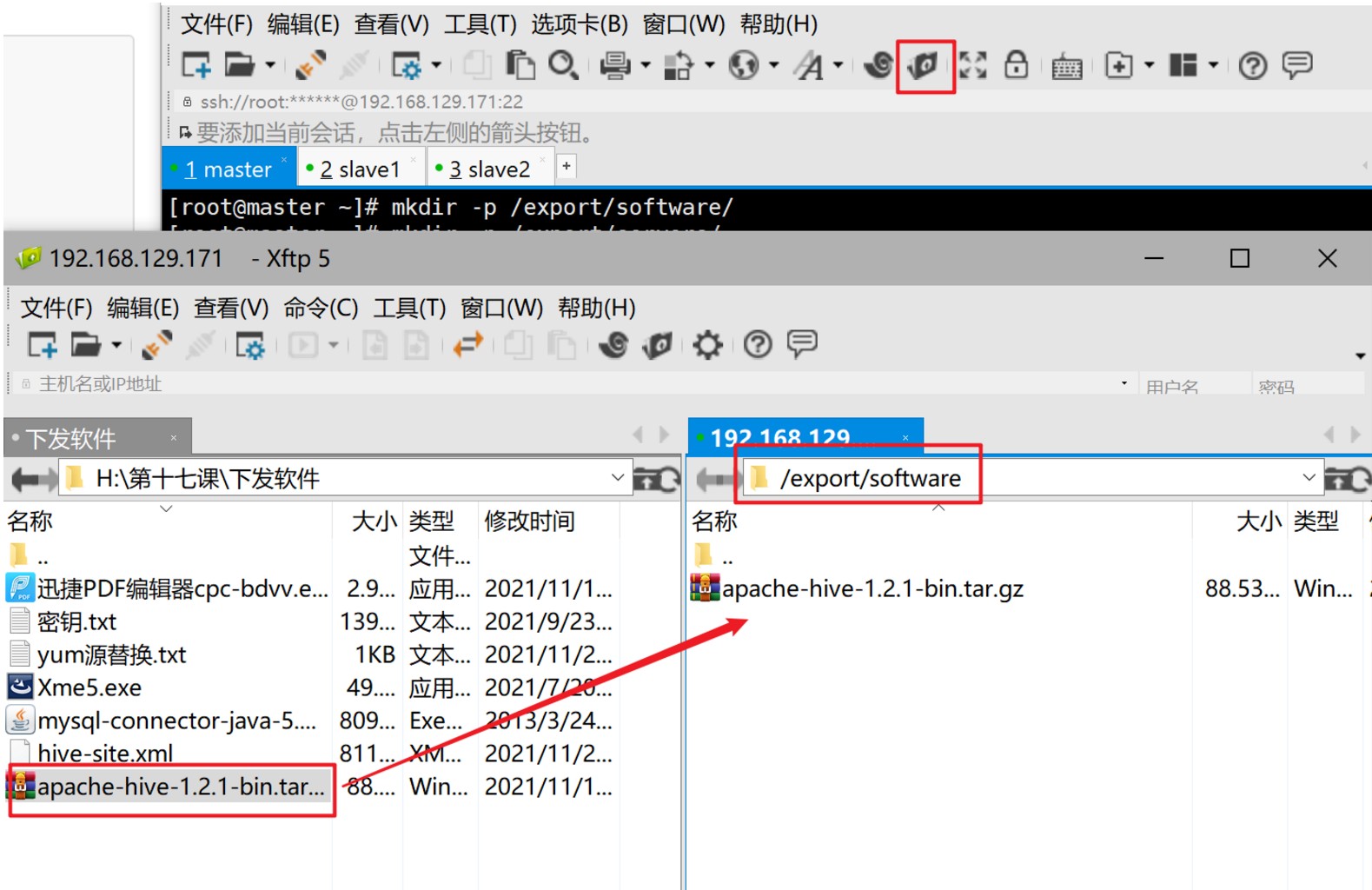Screen dimensions: 1372x890
Task: Expand the local path H:\第十七课\下发软件 dropdown arrow
Action: click(618, 477)
